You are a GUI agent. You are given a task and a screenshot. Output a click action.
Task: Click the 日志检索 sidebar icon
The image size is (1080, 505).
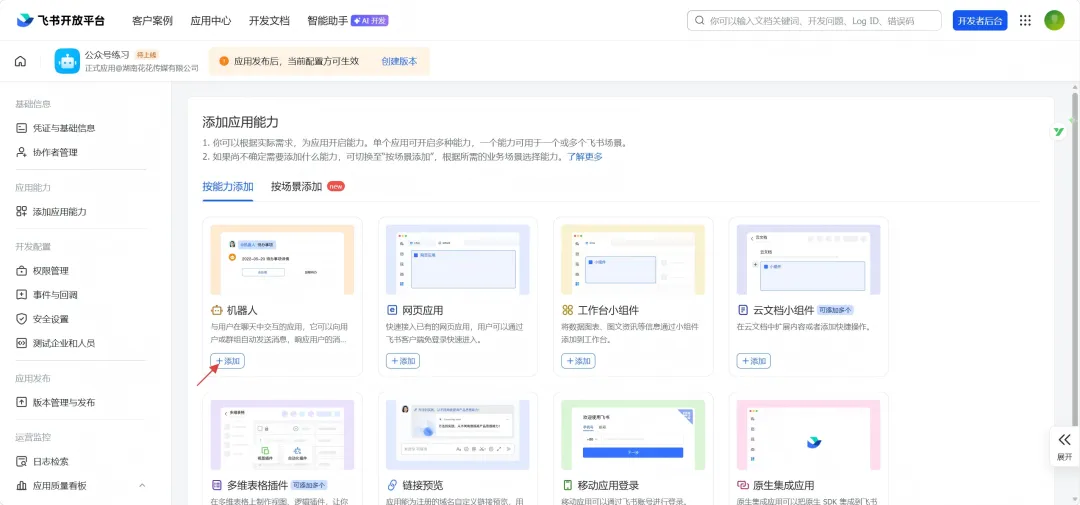21,462
